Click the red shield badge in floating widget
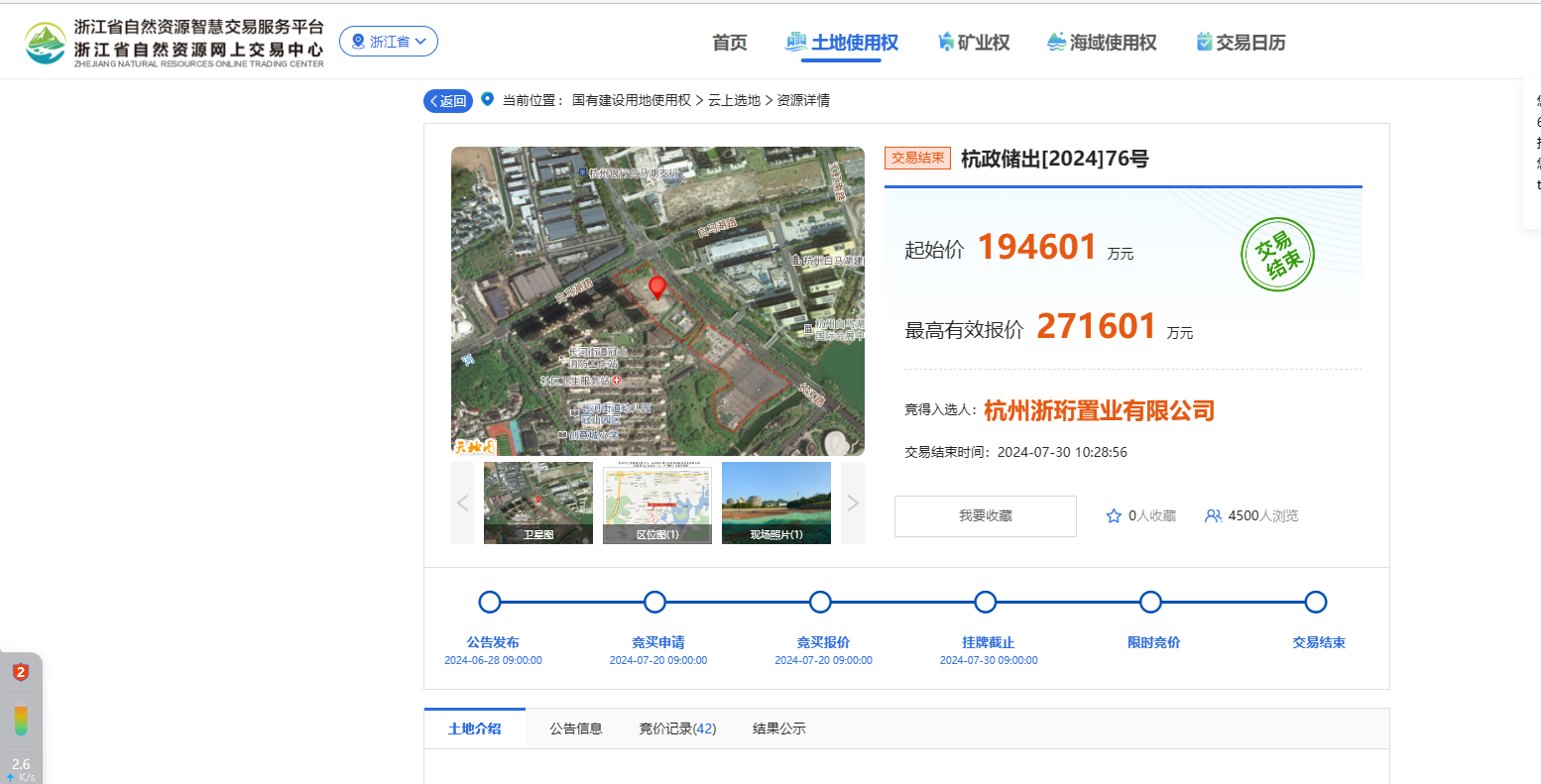 tap(21, 672)
